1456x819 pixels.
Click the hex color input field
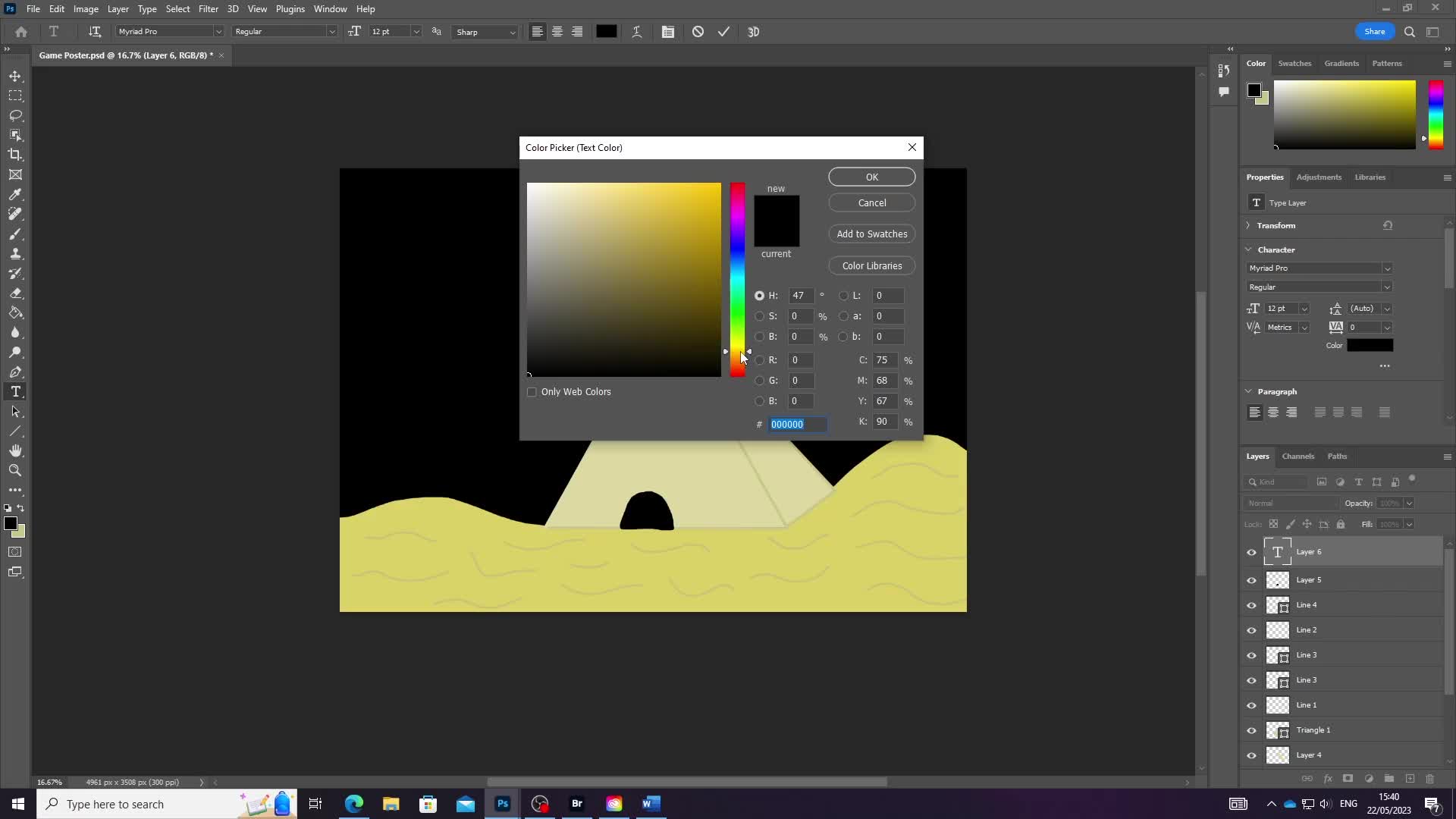pos(798,424)
